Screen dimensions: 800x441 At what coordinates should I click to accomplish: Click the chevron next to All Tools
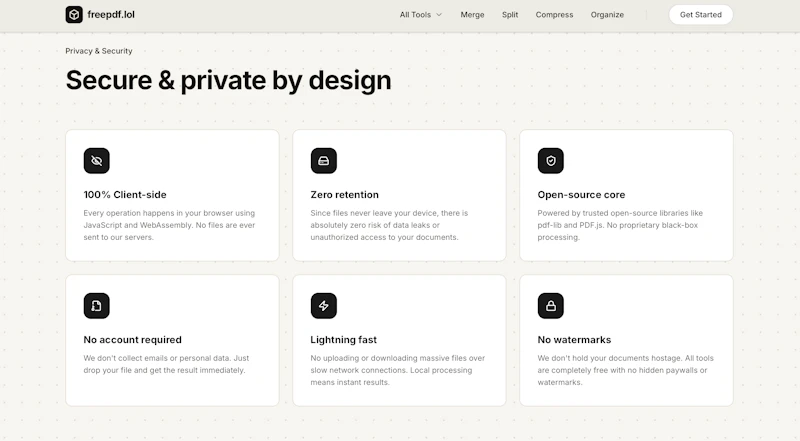click(x=439, y=15)
